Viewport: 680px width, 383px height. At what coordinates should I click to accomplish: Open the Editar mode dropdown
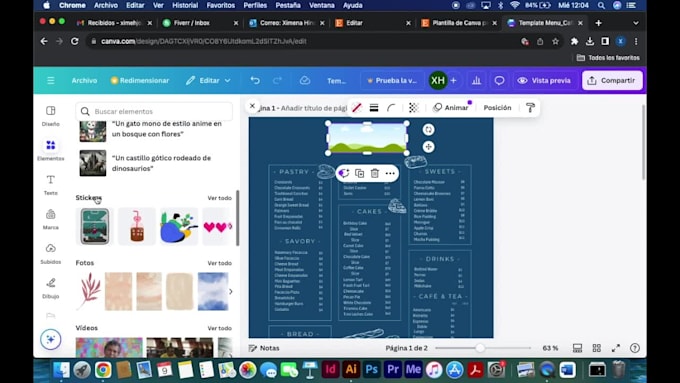(x=208, y=80)
